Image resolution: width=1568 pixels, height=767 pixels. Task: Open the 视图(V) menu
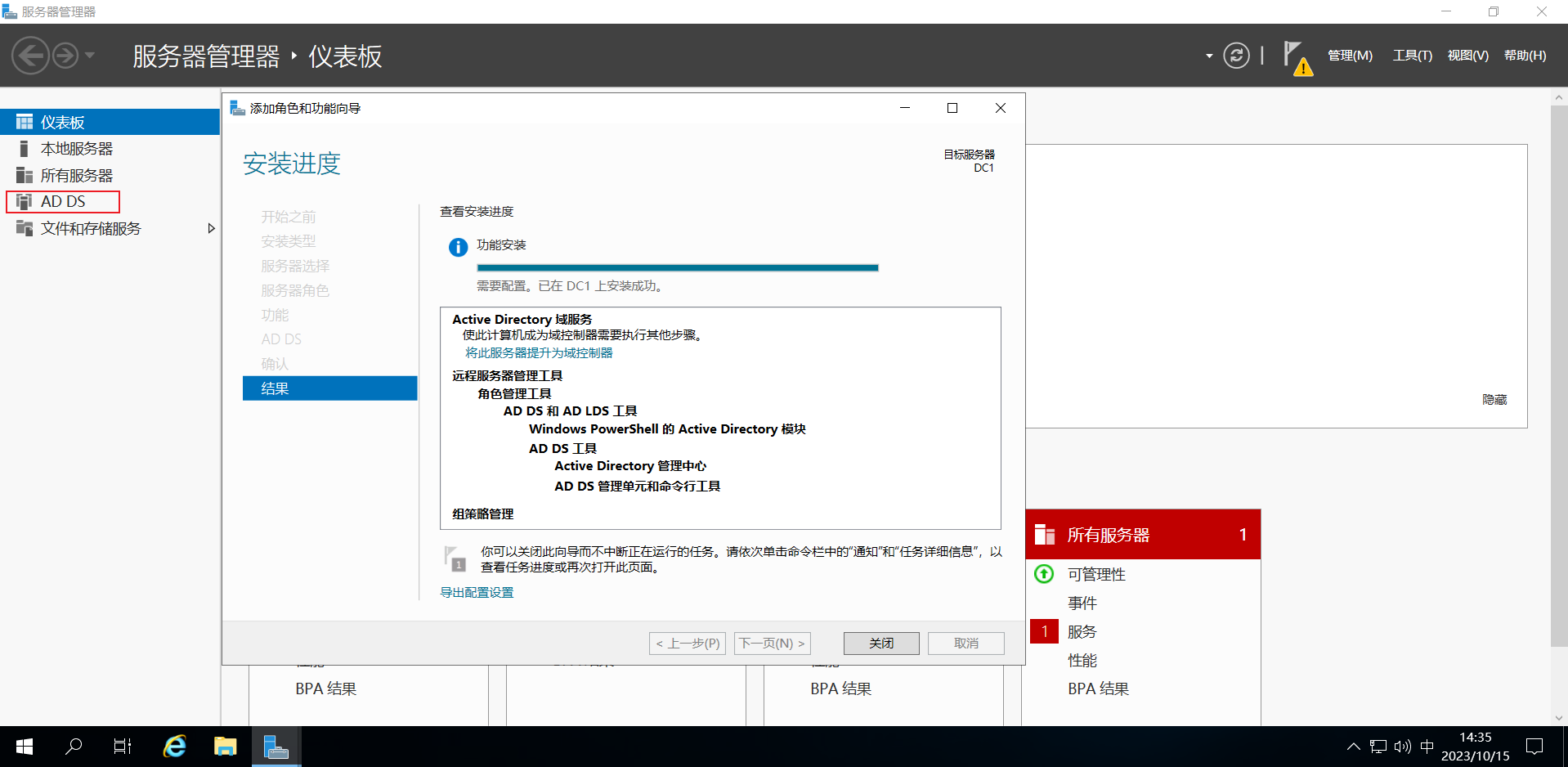[1467, 56]
